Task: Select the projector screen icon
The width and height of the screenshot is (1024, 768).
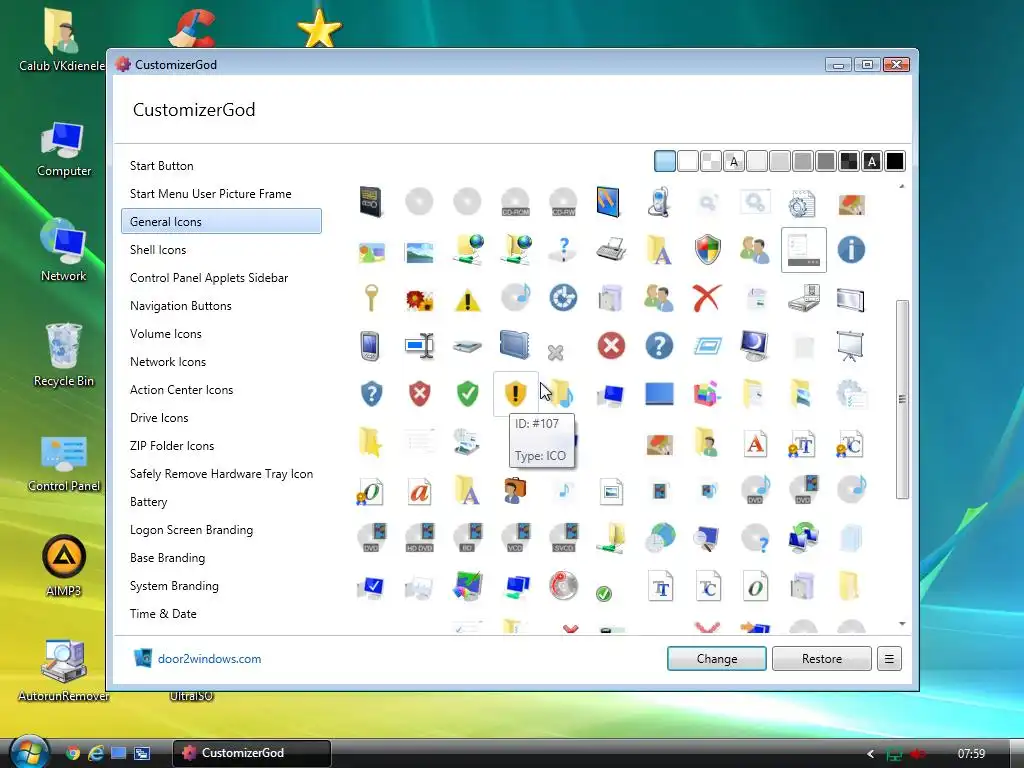Action: click(x=851, y=345)
